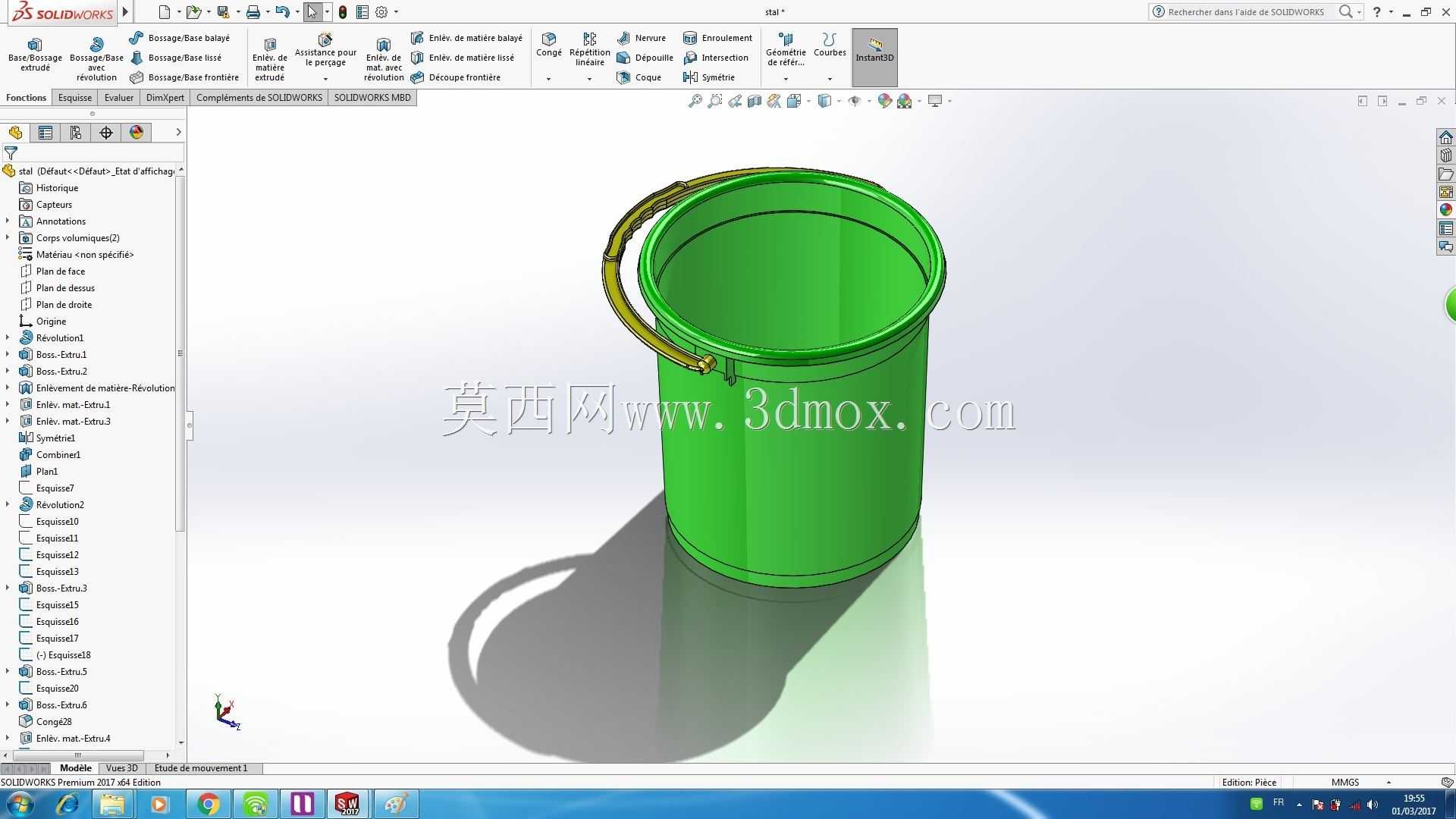Return to the previous view
1456x819 pixels.
pos(734,101)
